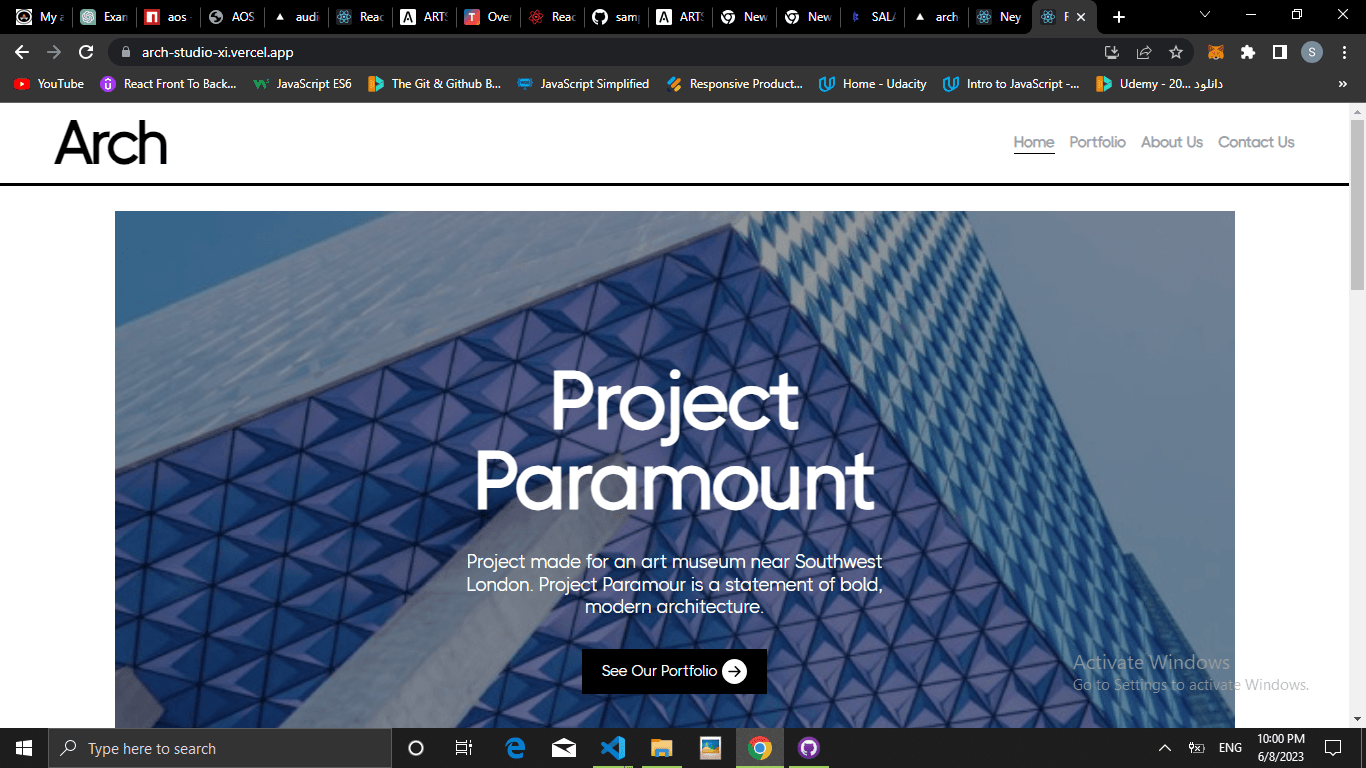Expand the tab search dropdown chevron
The width and height of the screenshot is (1366, 768).
[x=1205, y=15]
